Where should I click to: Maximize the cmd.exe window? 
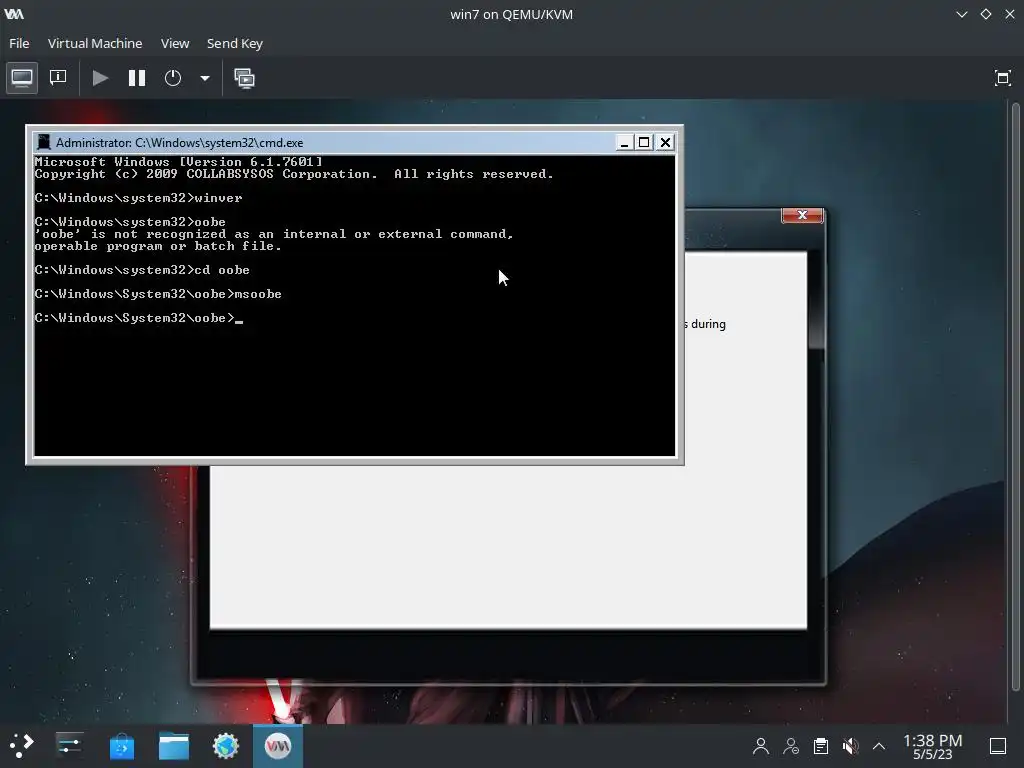pos(644,142)
